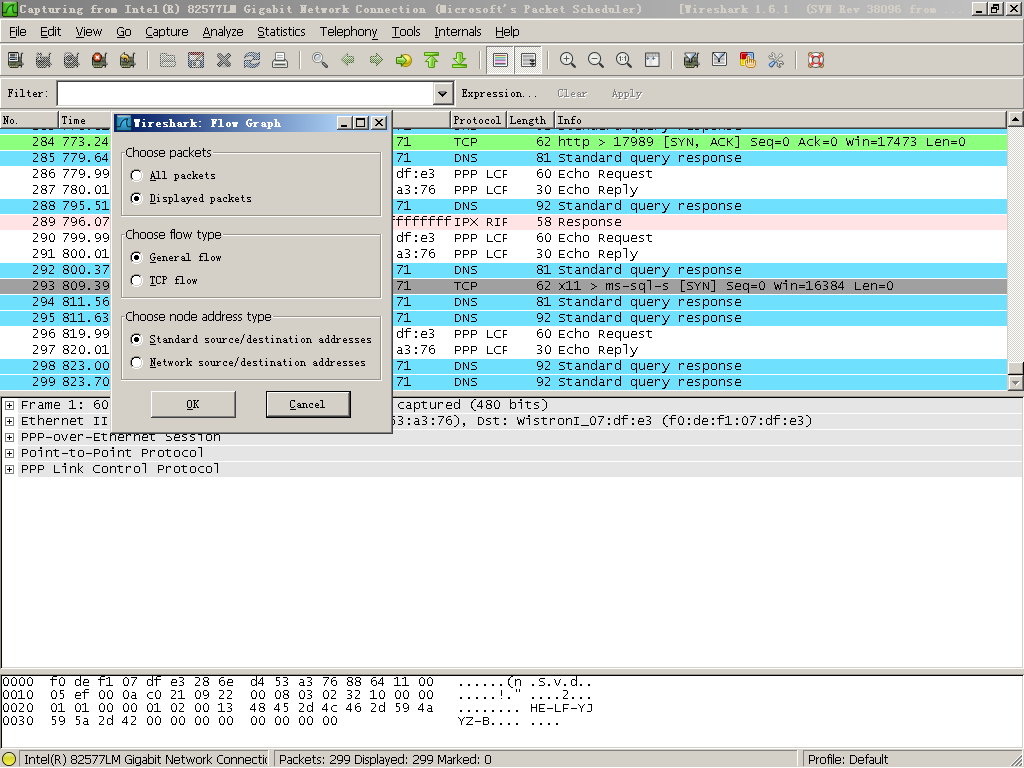
Task: Expand the Ethernet II tree node
Action: pos(9,421)
